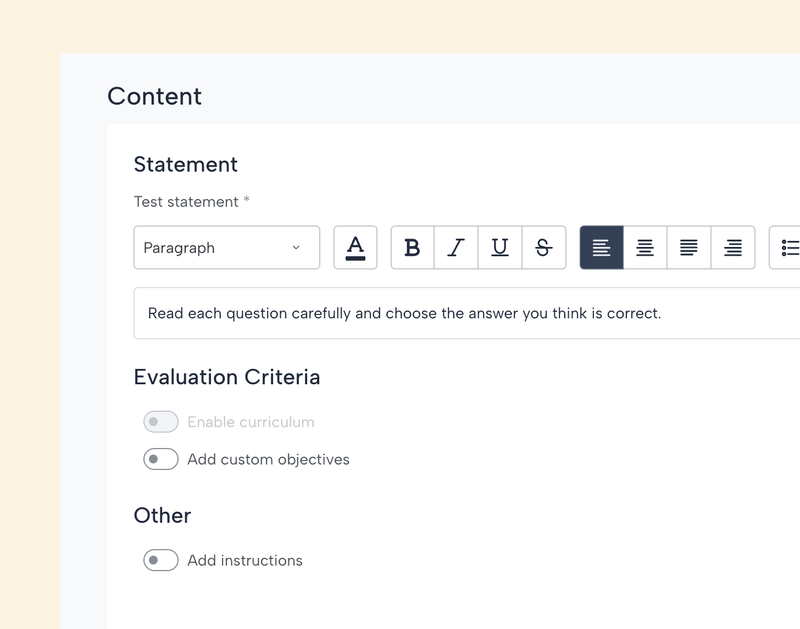Center align the text
This screenshot has height=629, width=800.
point(645,248)
